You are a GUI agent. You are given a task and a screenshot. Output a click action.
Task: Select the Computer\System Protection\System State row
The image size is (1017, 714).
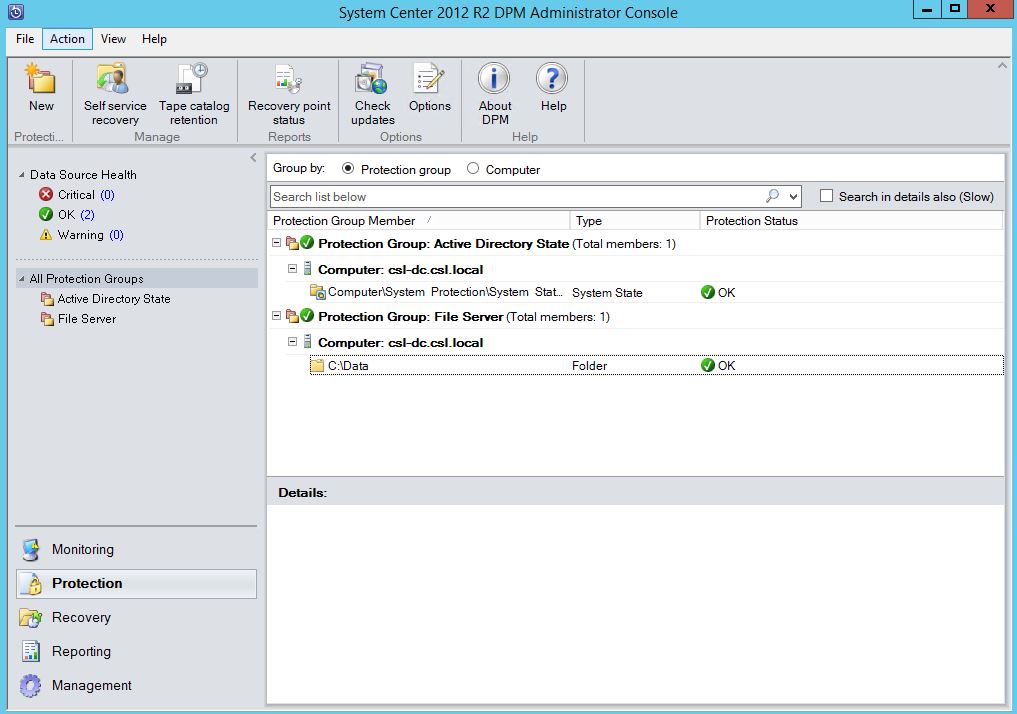656,292
